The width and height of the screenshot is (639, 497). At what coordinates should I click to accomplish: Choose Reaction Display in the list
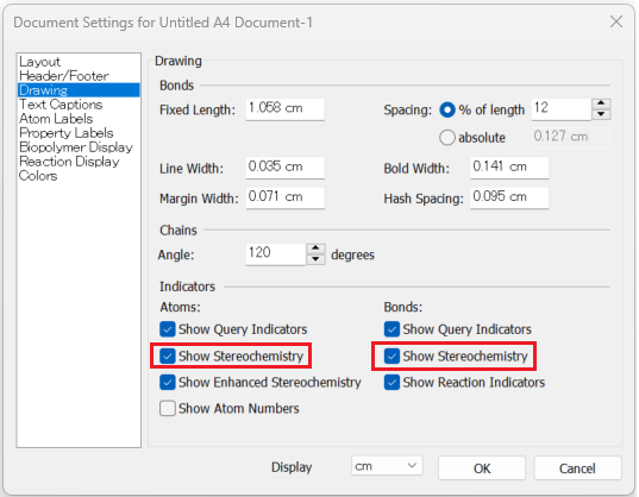tap(69, 161)
